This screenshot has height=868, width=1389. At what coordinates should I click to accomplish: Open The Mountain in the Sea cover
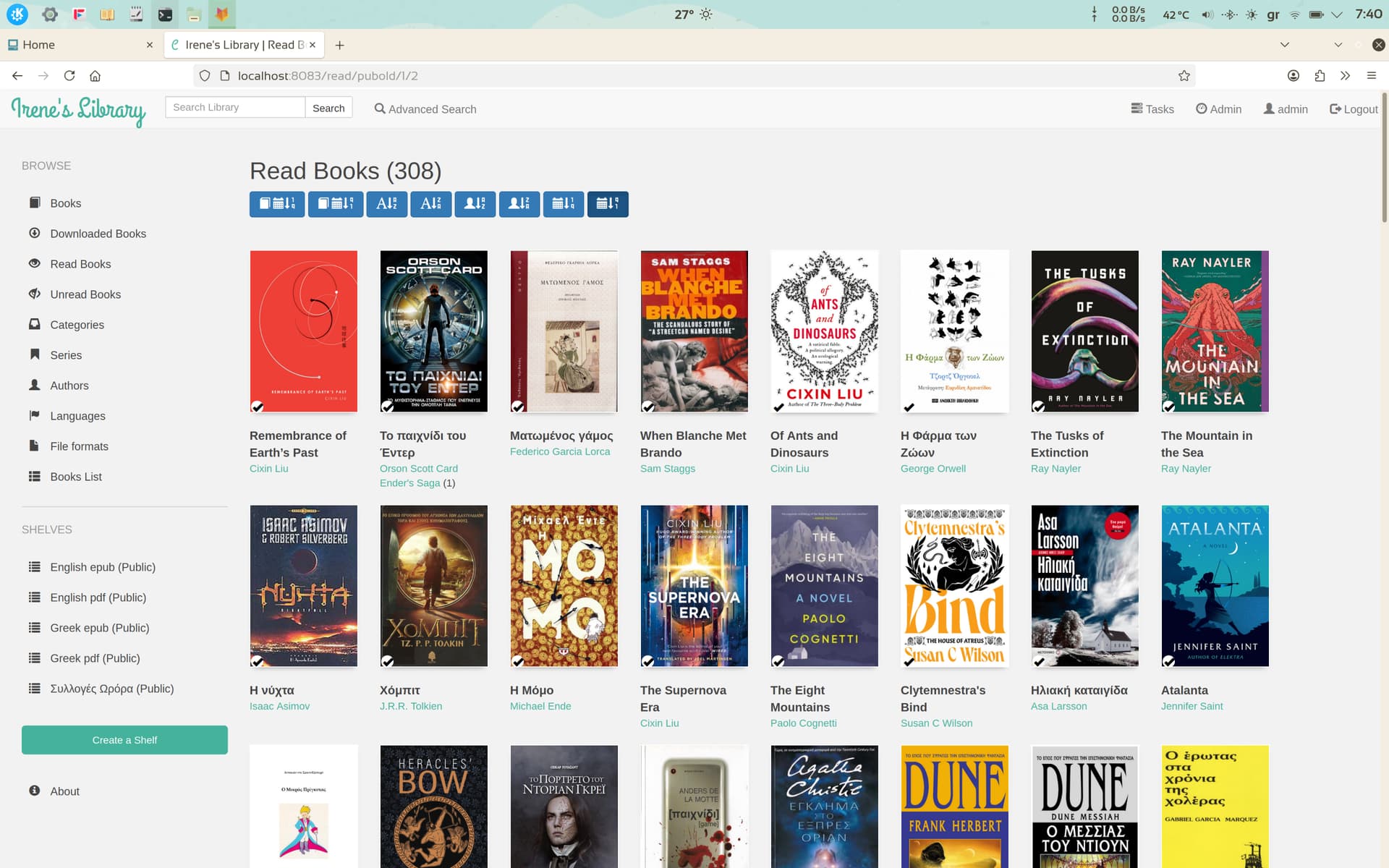pos(1215,331)
